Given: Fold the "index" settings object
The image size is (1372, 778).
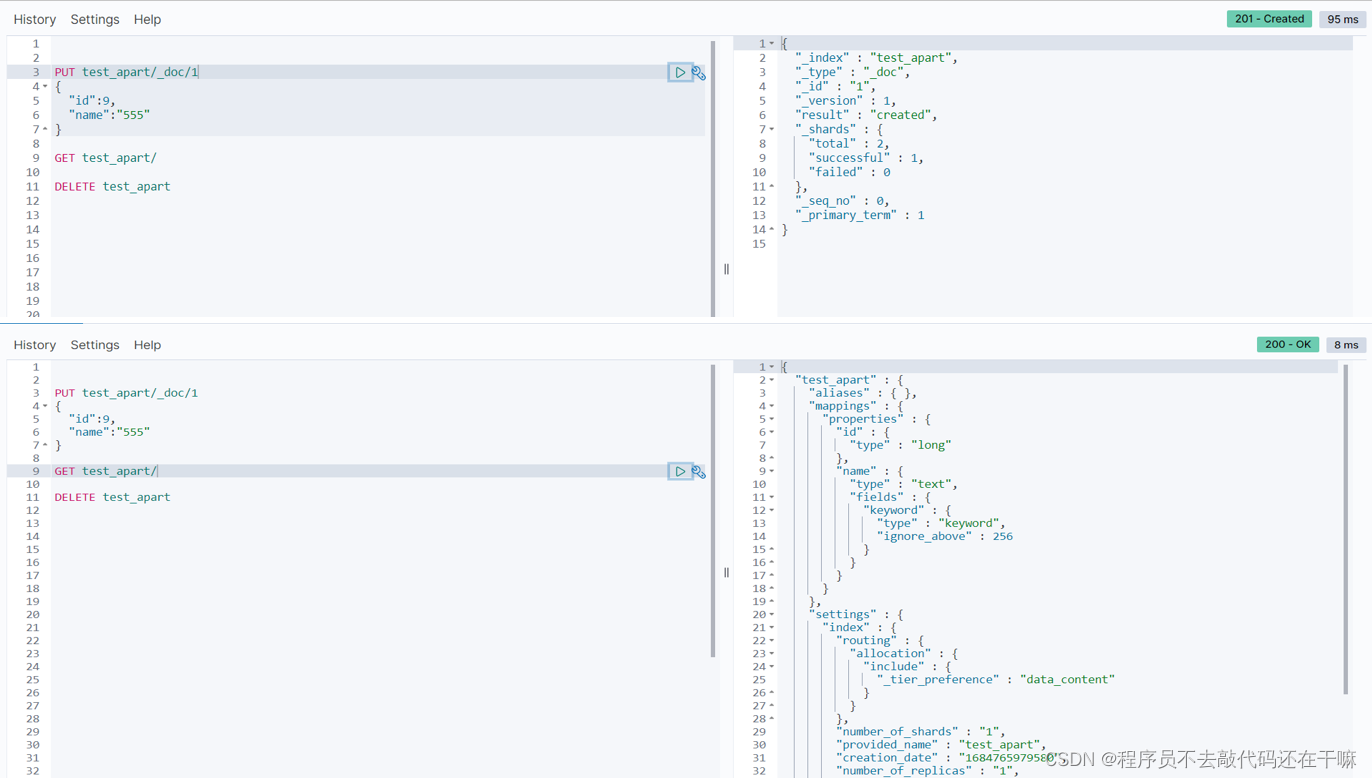Looking at the screenshot, I should pos(772,627).
